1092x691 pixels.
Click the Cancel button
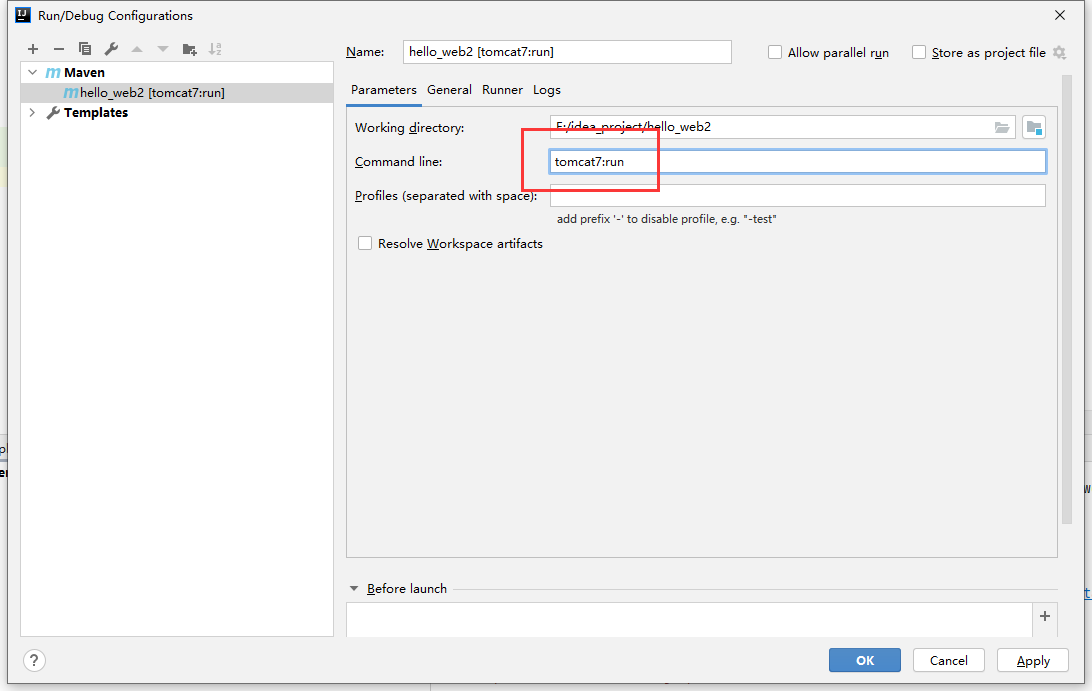tap(949, 660)
